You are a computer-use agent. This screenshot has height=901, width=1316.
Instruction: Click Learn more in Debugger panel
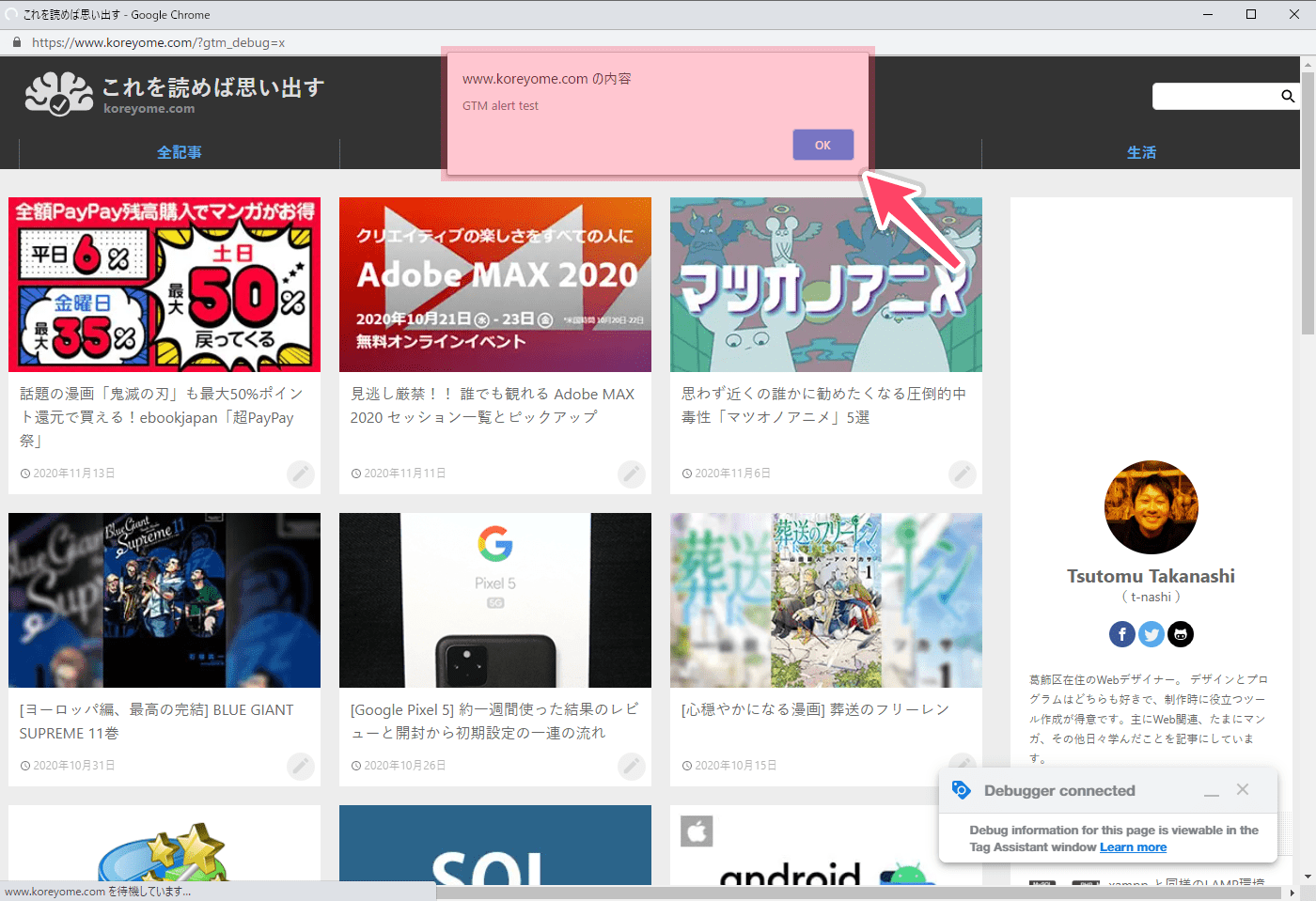1133,847
